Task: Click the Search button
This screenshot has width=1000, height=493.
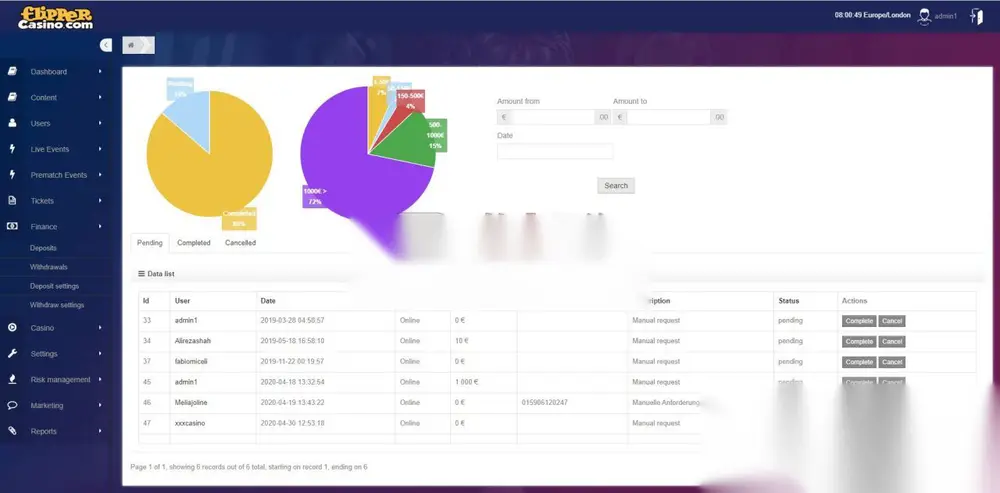Action: coord(616,186)
